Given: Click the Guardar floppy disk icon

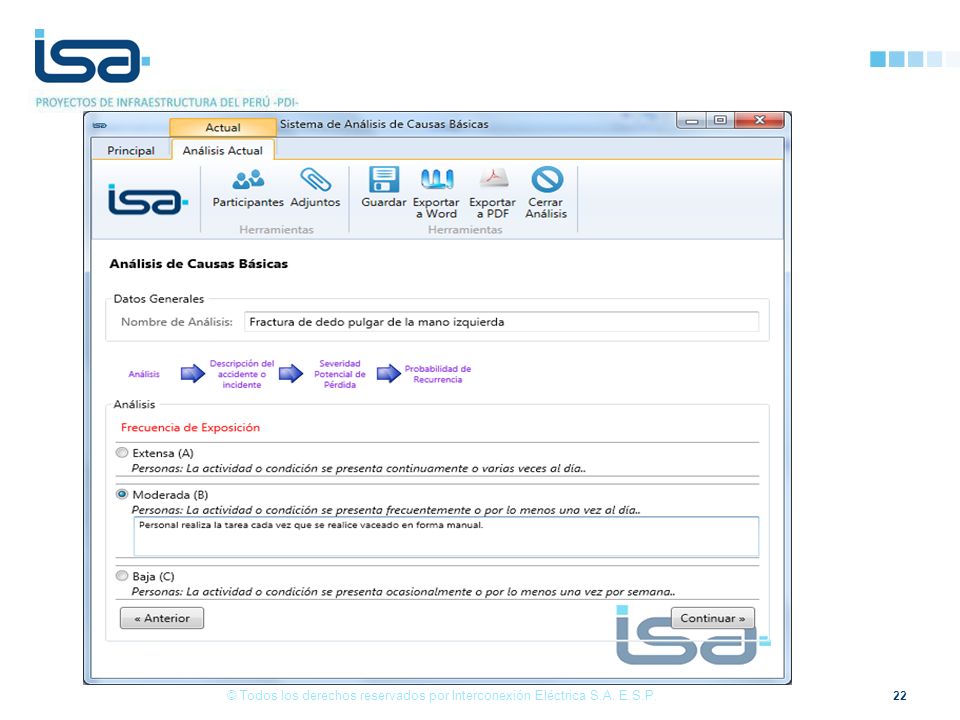Looking at the screenshot, I should pyautogui.click(x=384, y=180).
